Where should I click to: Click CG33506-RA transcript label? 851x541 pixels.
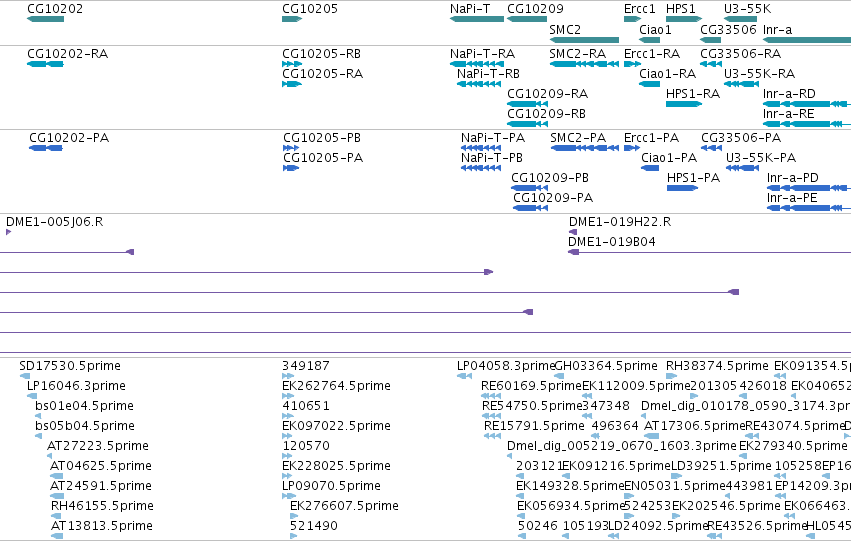tap(740, 54)
